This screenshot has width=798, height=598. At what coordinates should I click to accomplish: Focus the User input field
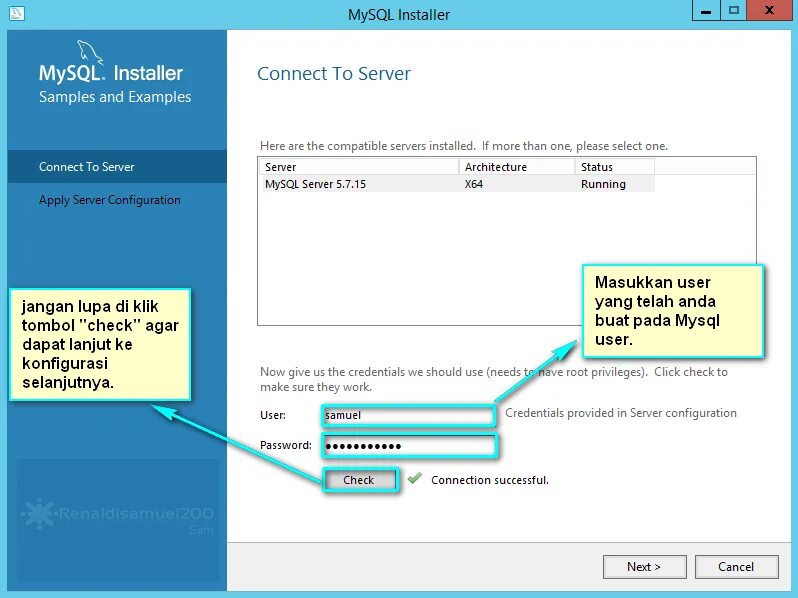pos(408,415)
